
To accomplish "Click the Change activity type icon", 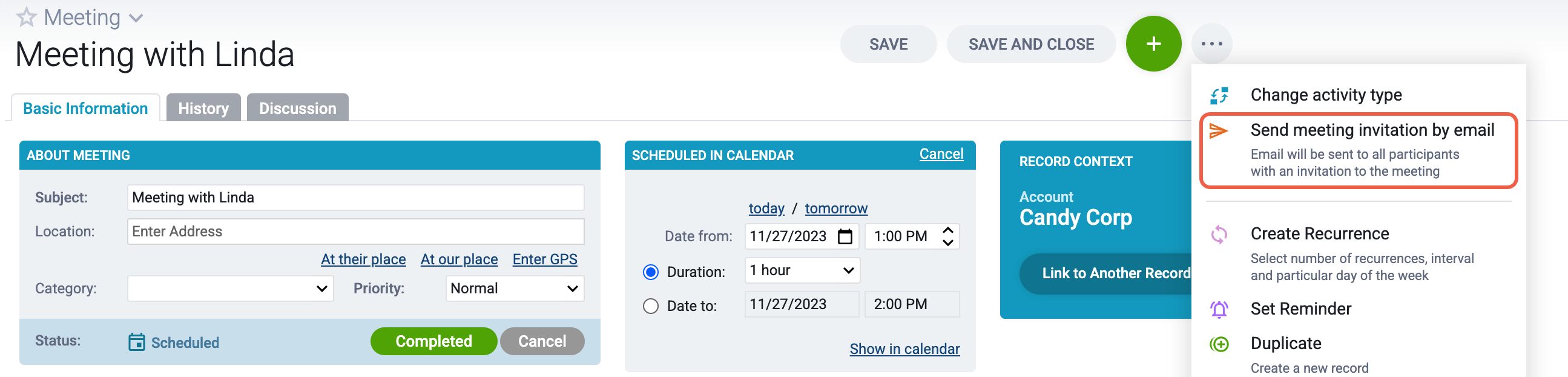I will click(x=1219, y=95).
